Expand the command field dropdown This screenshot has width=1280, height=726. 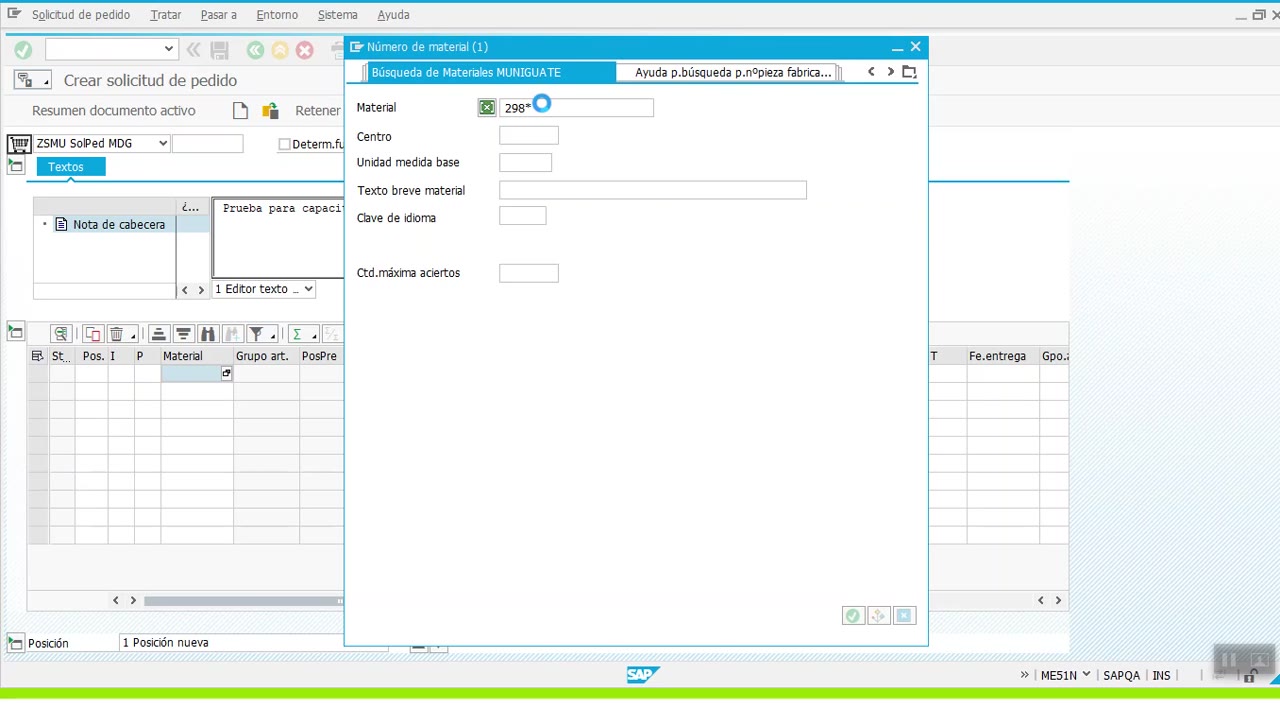[168, 49]
